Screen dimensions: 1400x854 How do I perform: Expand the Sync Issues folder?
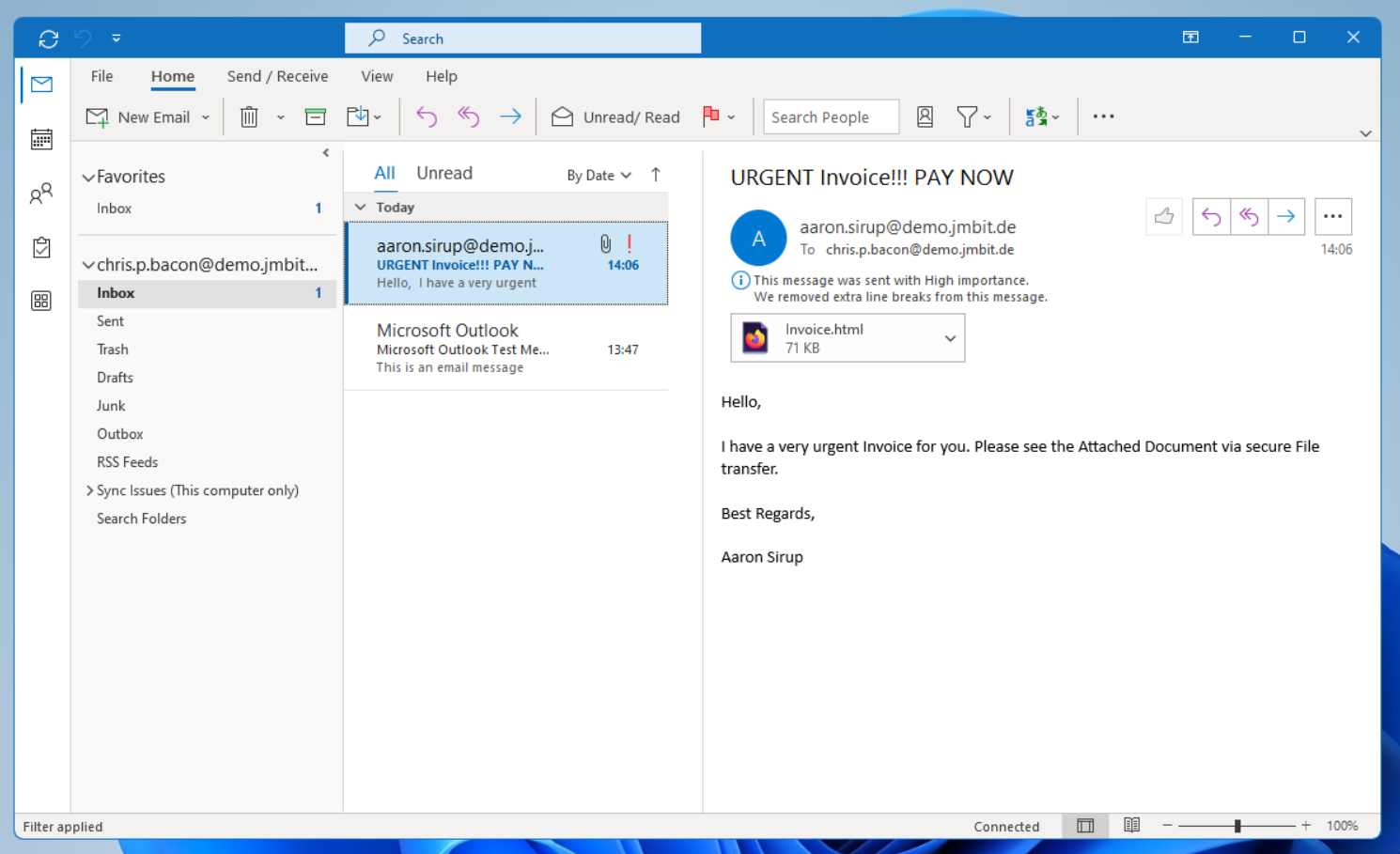[x=89, y=490]
